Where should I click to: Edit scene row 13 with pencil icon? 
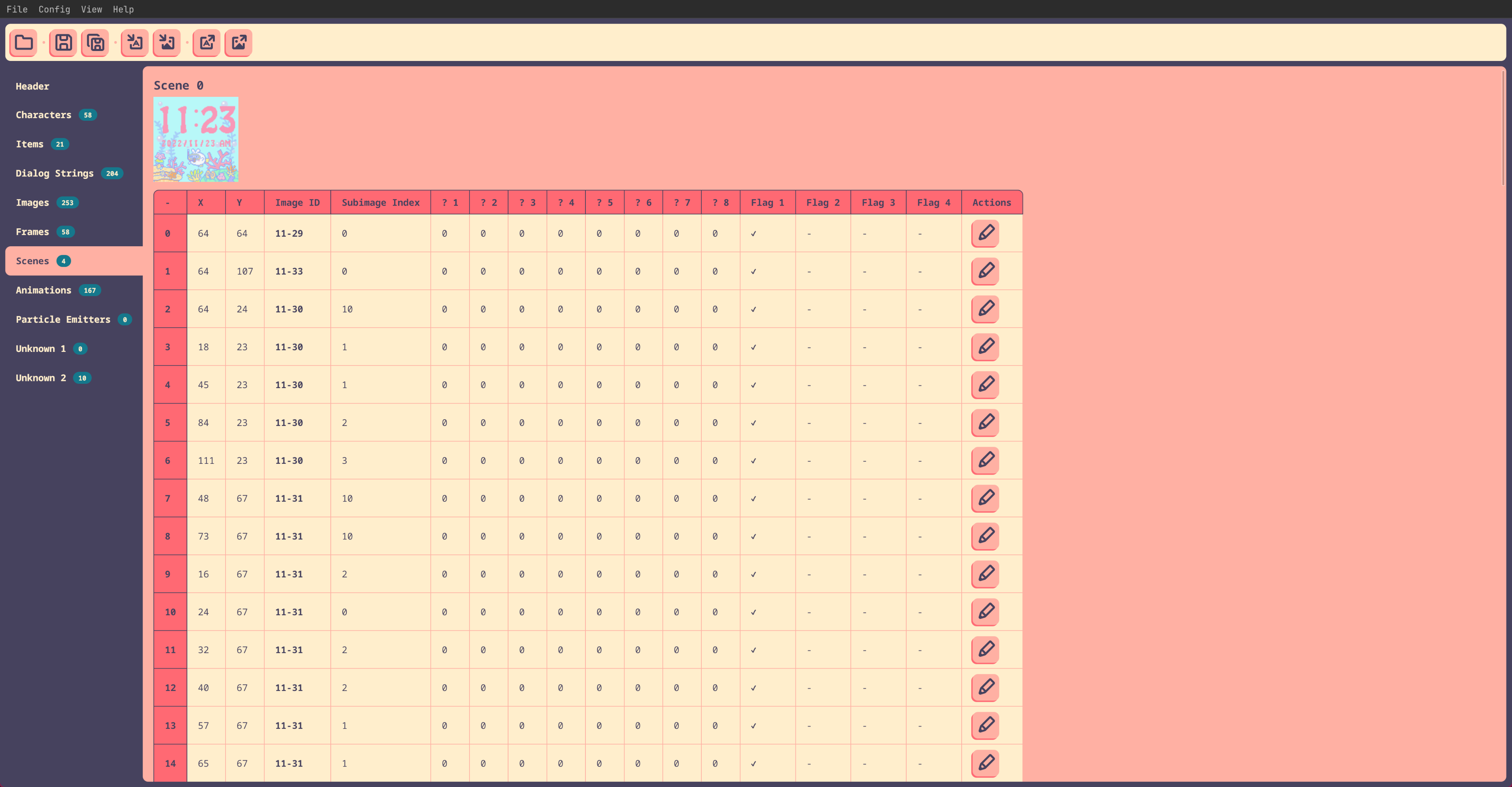click(x=986, y=725)
